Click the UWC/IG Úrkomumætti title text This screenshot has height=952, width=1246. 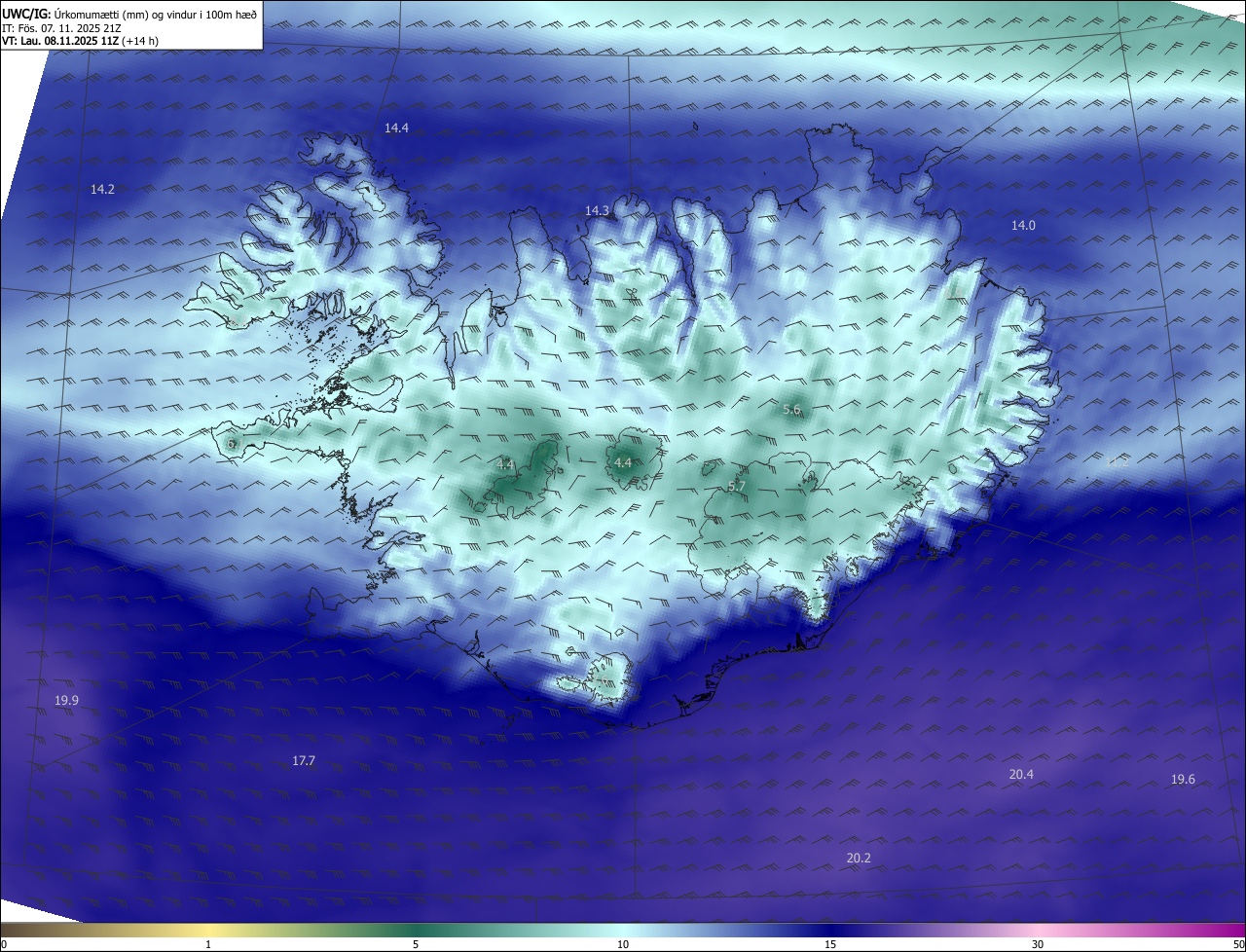coord(129,14)
